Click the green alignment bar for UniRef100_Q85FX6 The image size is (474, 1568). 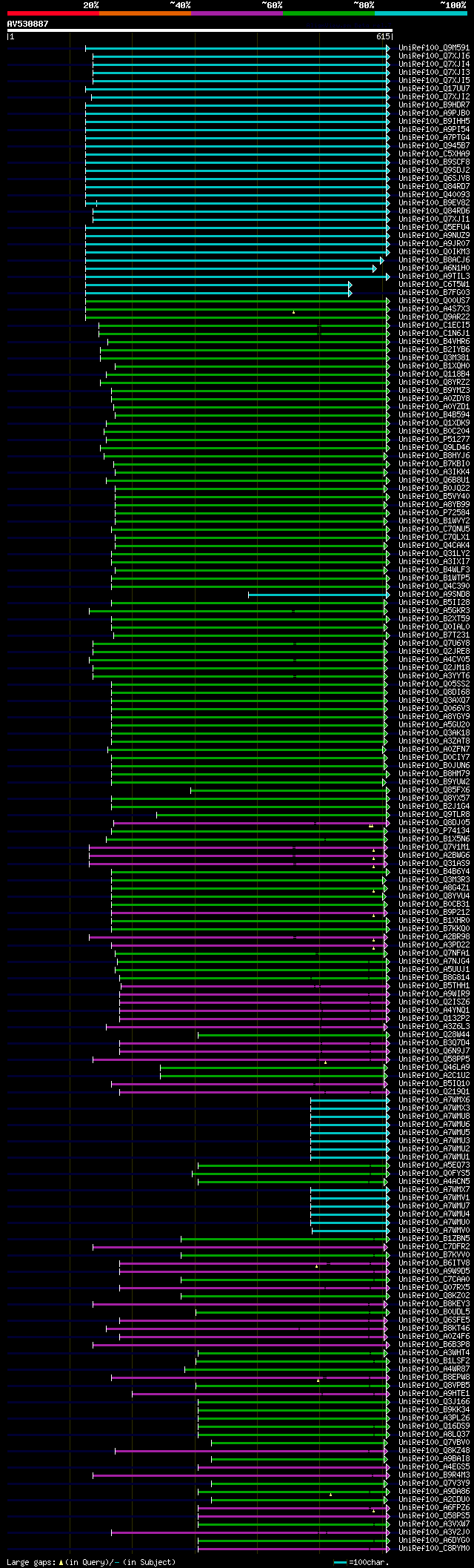290,790
